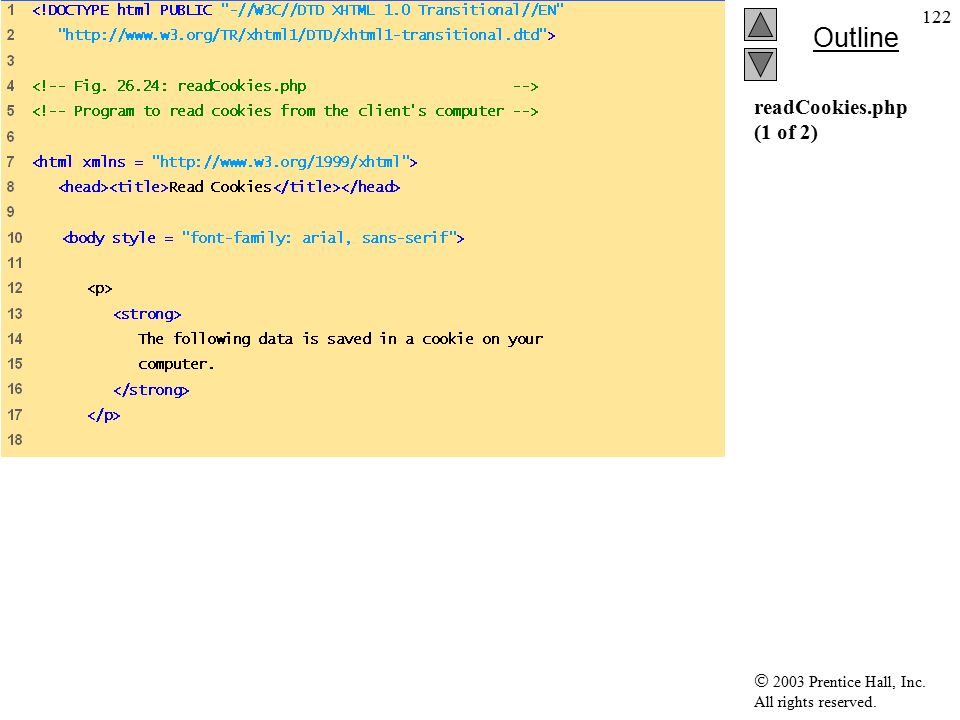Viewport: 960px width, 720px height.
Task: Click the word 'computer.' on line 15
Action: pyautogui.click(x=176, y=364)
